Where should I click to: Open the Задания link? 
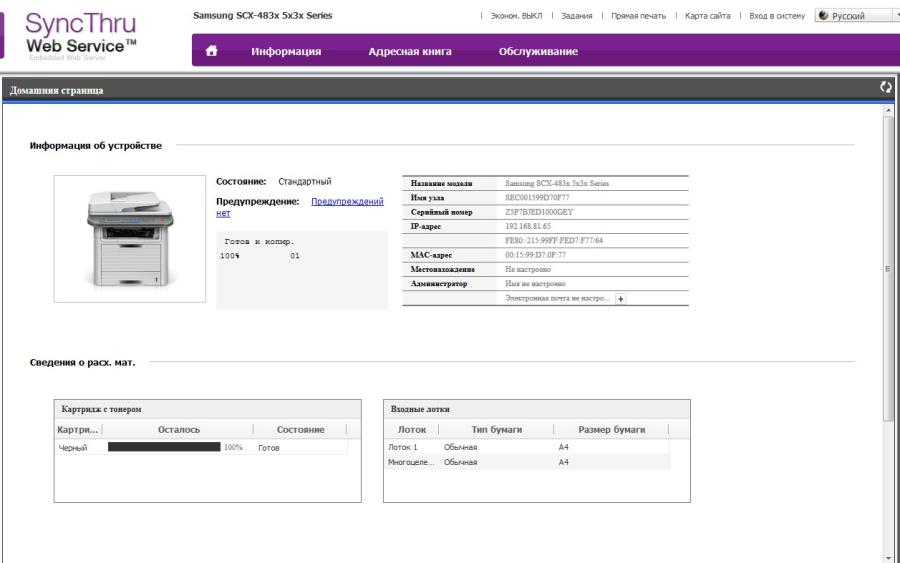577,16
